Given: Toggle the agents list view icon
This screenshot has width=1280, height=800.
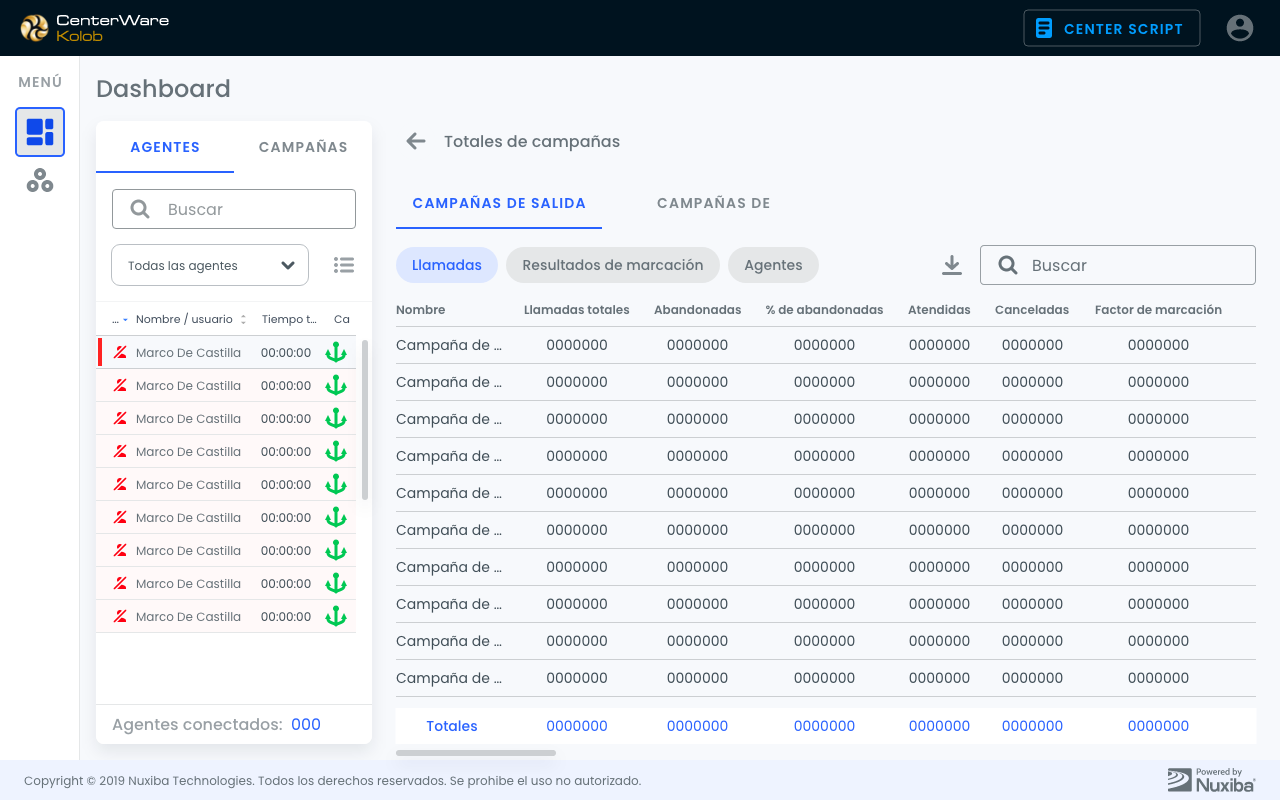Looking at the screenshot, I should point(344,265).
